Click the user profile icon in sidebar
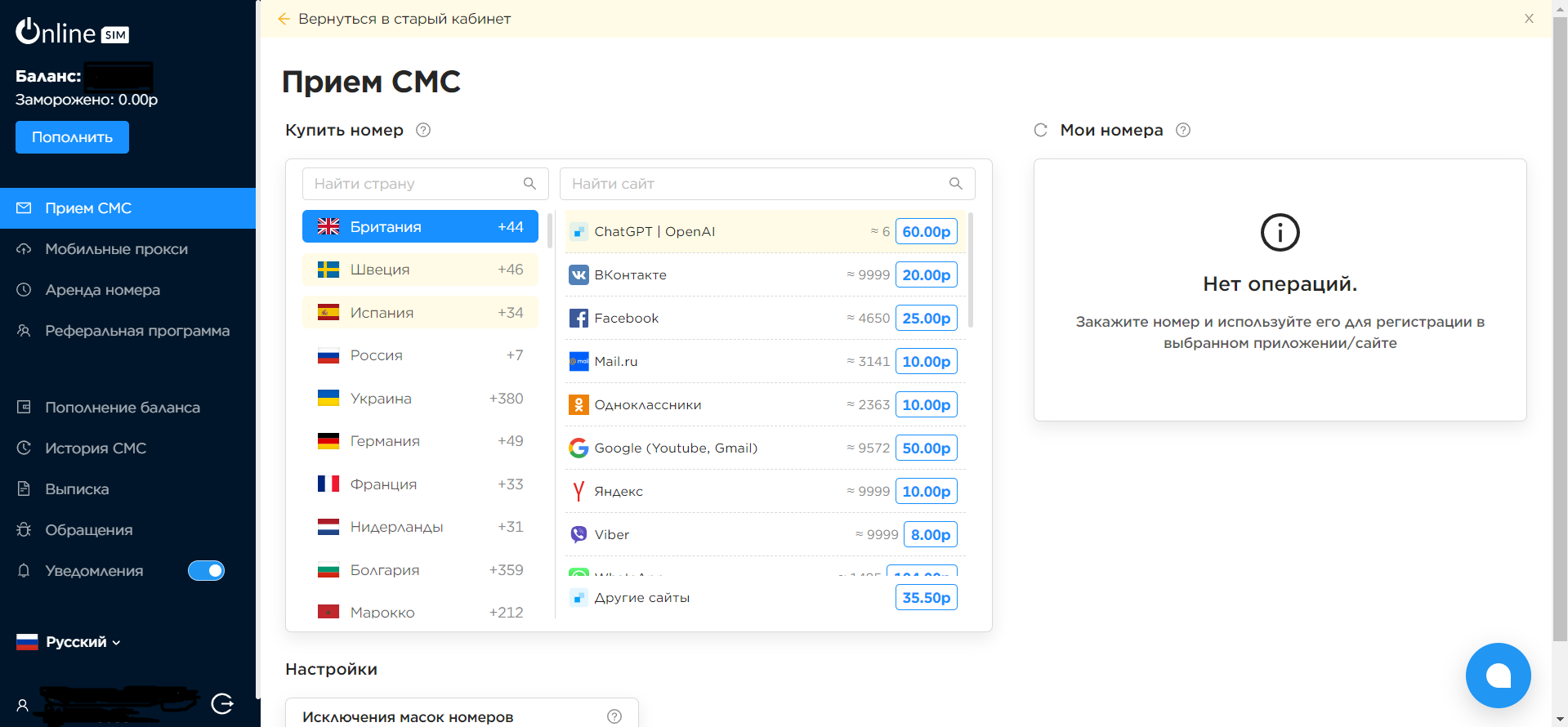Viewport: 1568px width, 727px height. (x=23, y=705)
